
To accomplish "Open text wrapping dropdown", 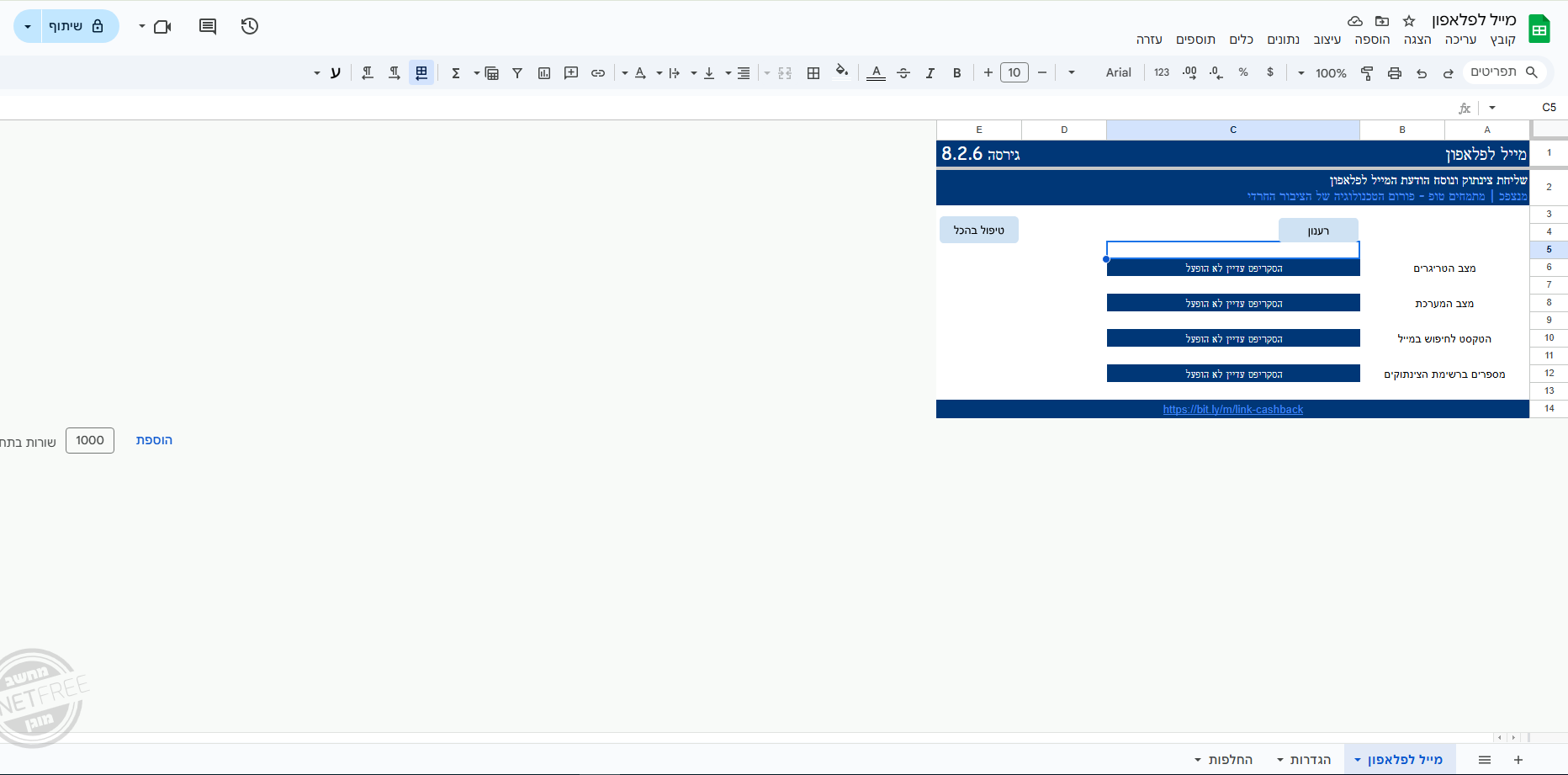I will pyautogui.click(x=669, y=73).
